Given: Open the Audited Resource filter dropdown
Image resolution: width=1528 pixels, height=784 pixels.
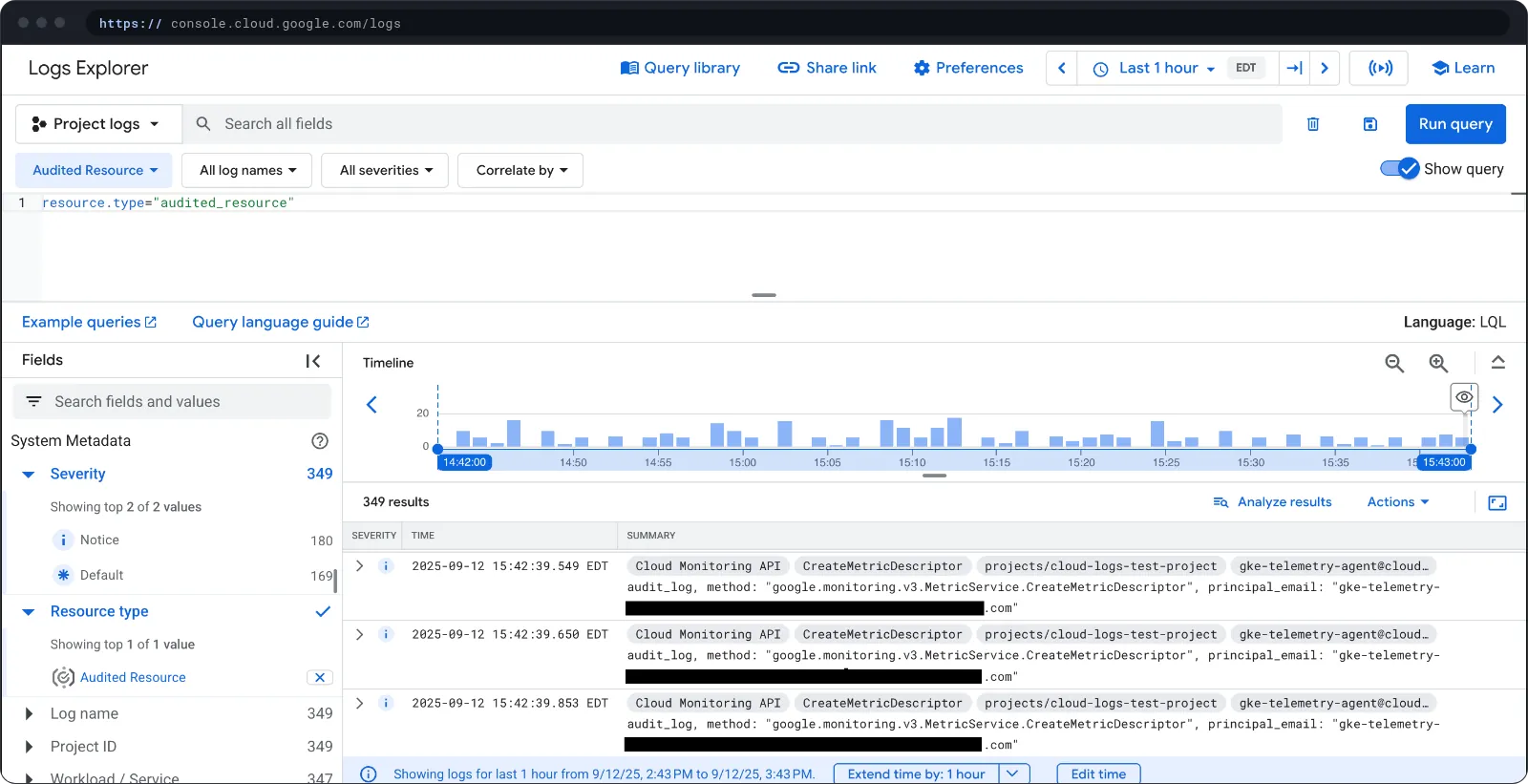Looking at the screenshot, I should click(x=94, y=170).
